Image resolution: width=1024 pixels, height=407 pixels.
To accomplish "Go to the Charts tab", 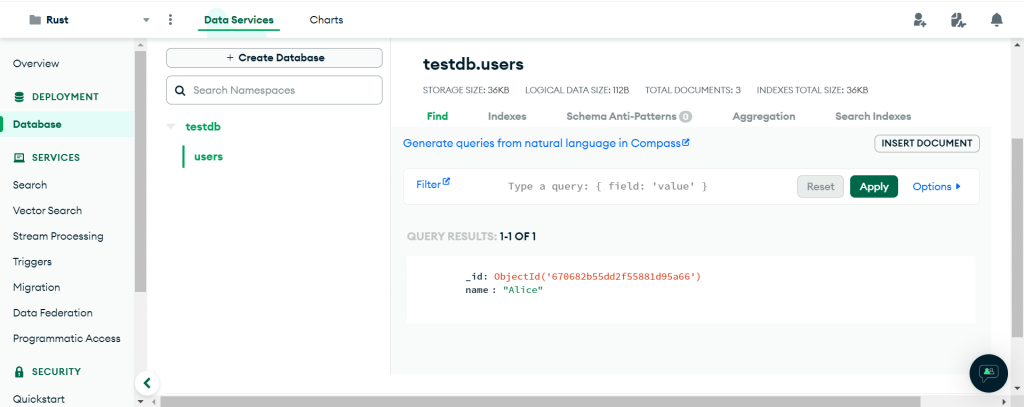I will click(x=326, y=20).
